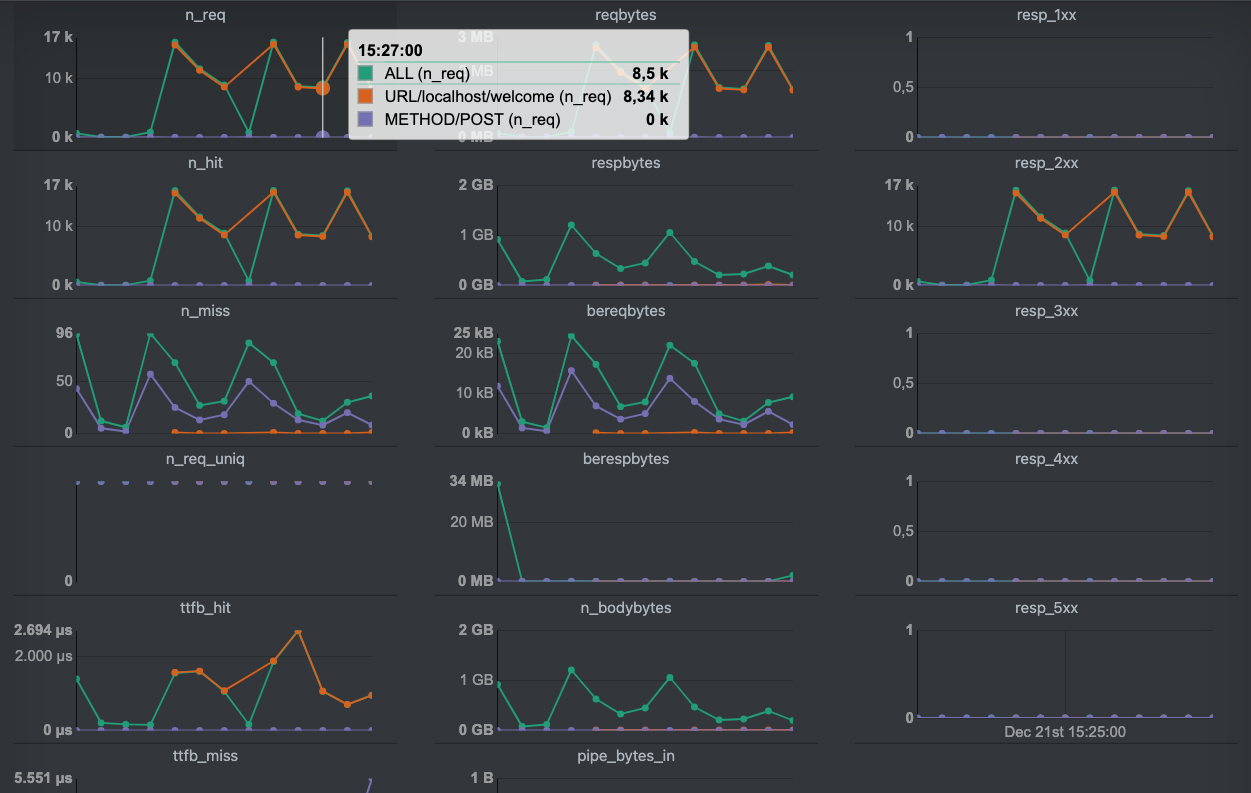The width and height of the screenshot is (1251, 793).
Task: Click the timestamp label Dec 21st 15:25:00
Action: (1065, 731)
